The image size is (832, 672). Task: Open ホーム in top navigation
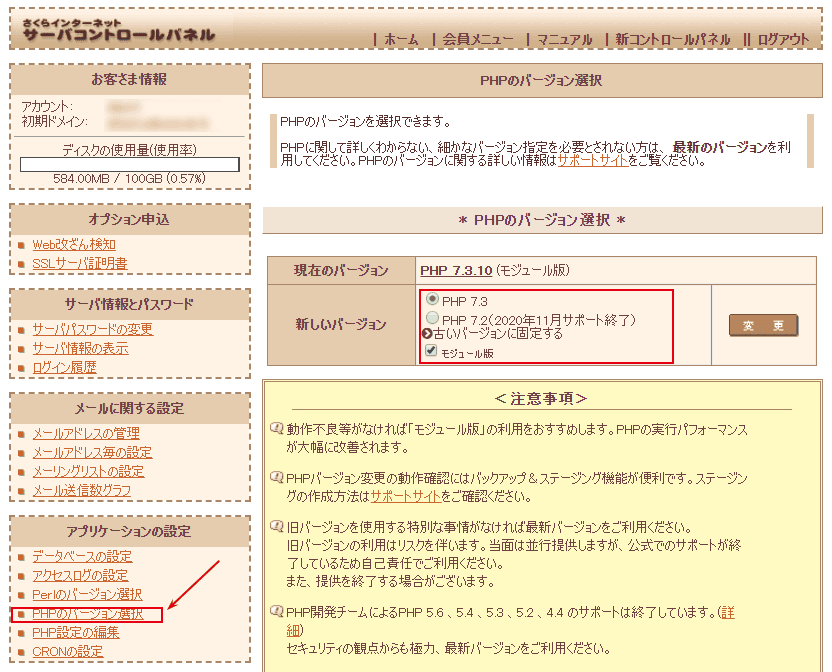(x=401, y=40)
